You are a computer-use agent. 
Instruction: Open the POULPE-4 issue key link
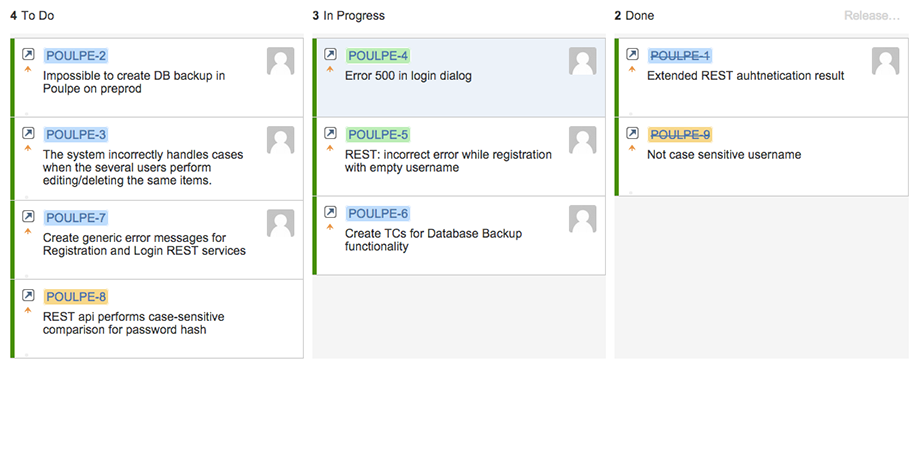[x=378, y=56]
